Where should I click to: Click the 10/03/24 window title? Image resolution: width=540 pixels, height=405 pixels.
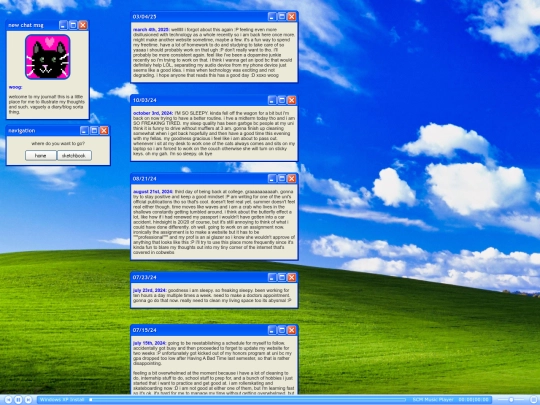tap(145, 100)
